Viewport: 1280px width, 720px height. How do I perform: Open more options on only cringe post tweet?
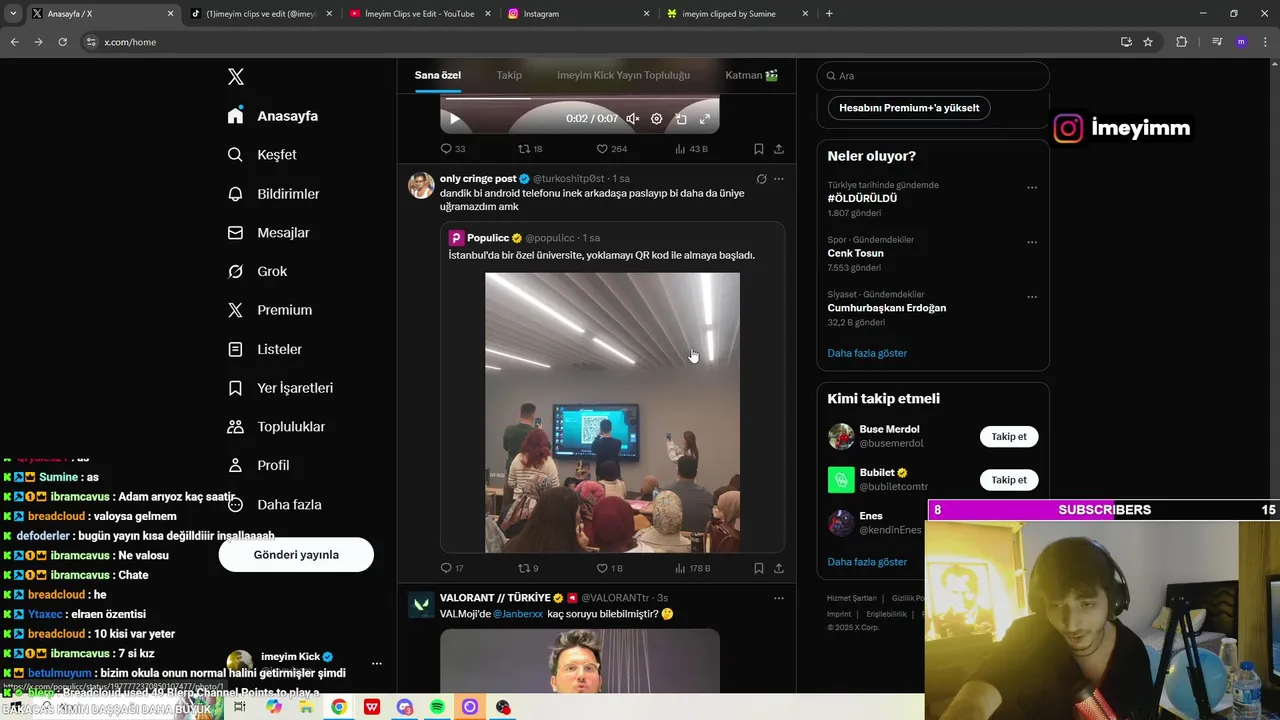tap(779, 179)
